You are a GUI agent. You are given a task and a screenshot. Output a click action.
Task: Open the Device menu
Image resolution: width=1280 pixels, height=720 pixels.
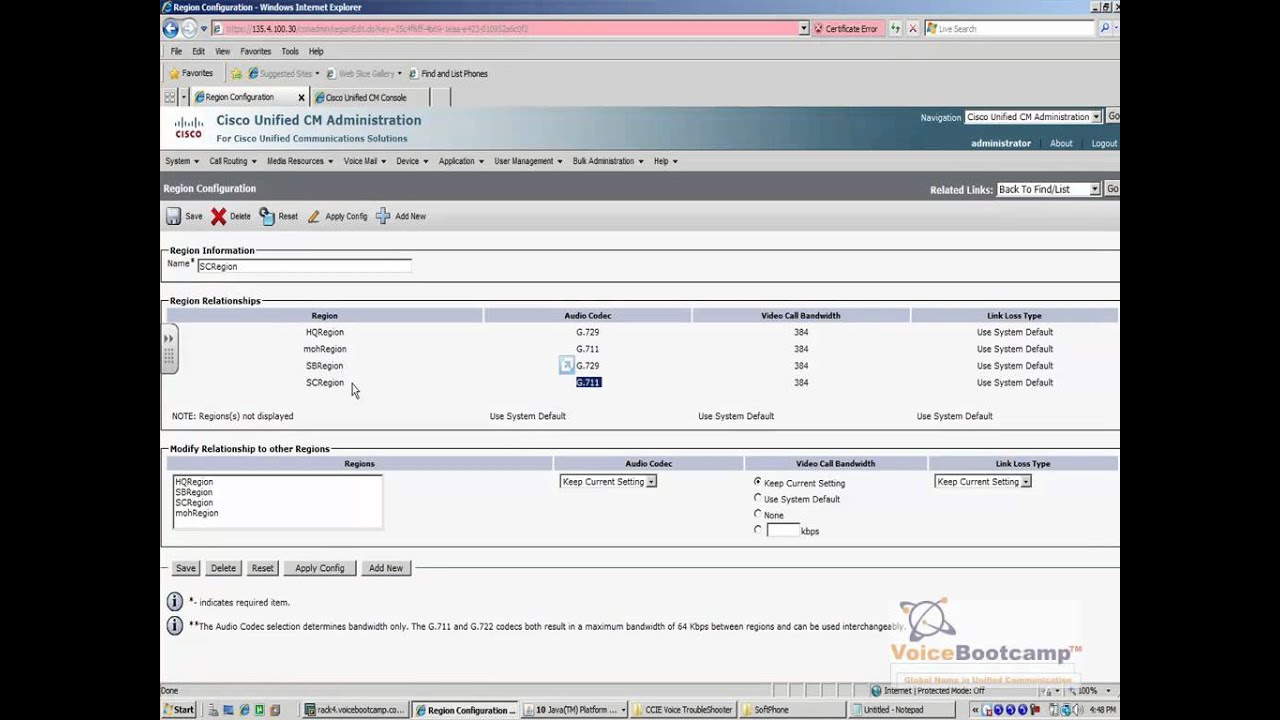tap(412, 161)
